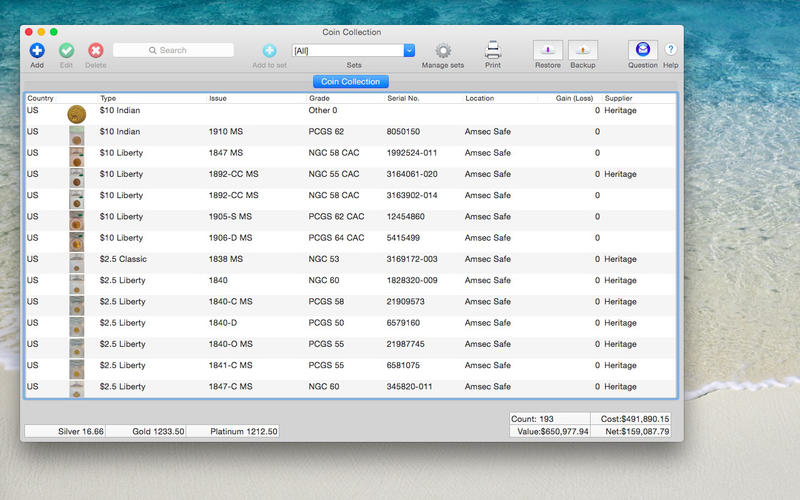Select the PCGS 64 CAC grade cell
This screenshot has width=800, height=500.
336,238
